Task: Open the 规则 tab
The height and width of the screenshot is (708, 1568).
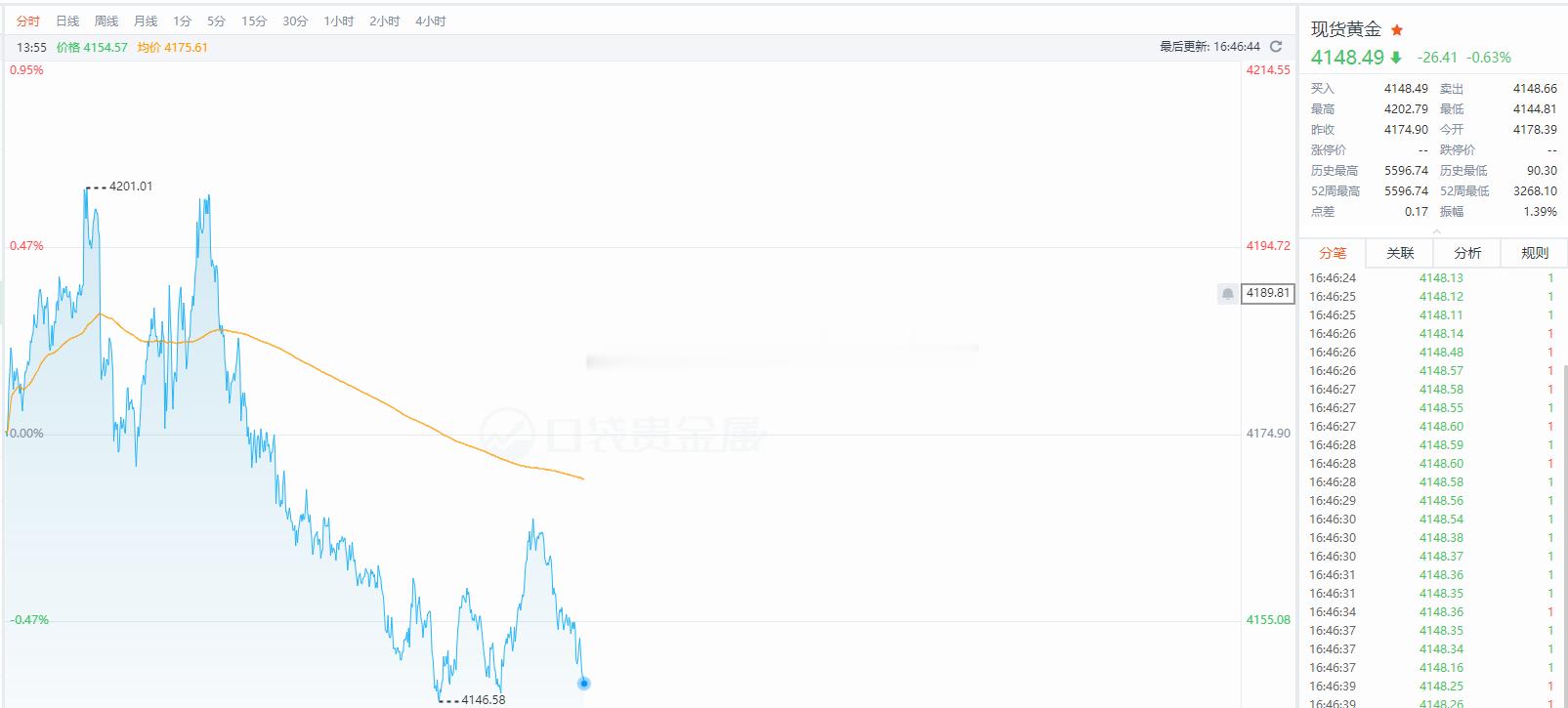Action: pyautogui.click(x=1535, y=253)
